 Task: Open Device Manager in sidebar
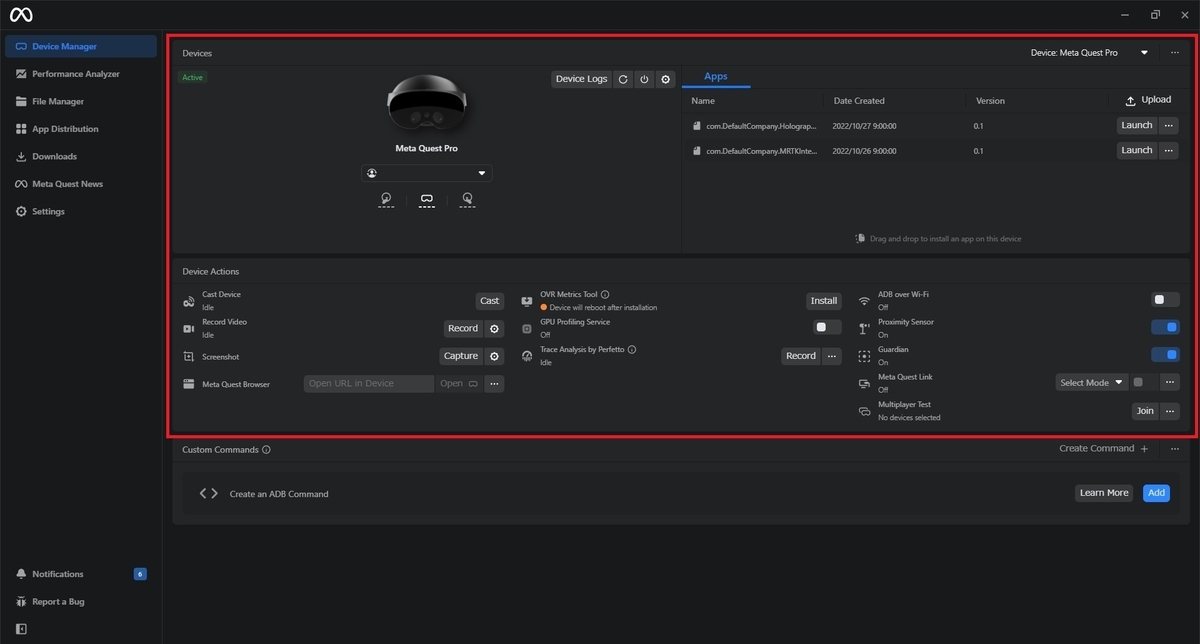pos(81,46)
